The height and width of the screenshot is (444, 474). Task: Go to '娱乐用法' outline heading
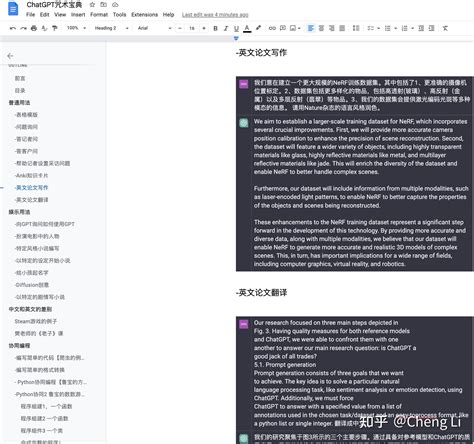pyautogui.click(x=19, y=212)
